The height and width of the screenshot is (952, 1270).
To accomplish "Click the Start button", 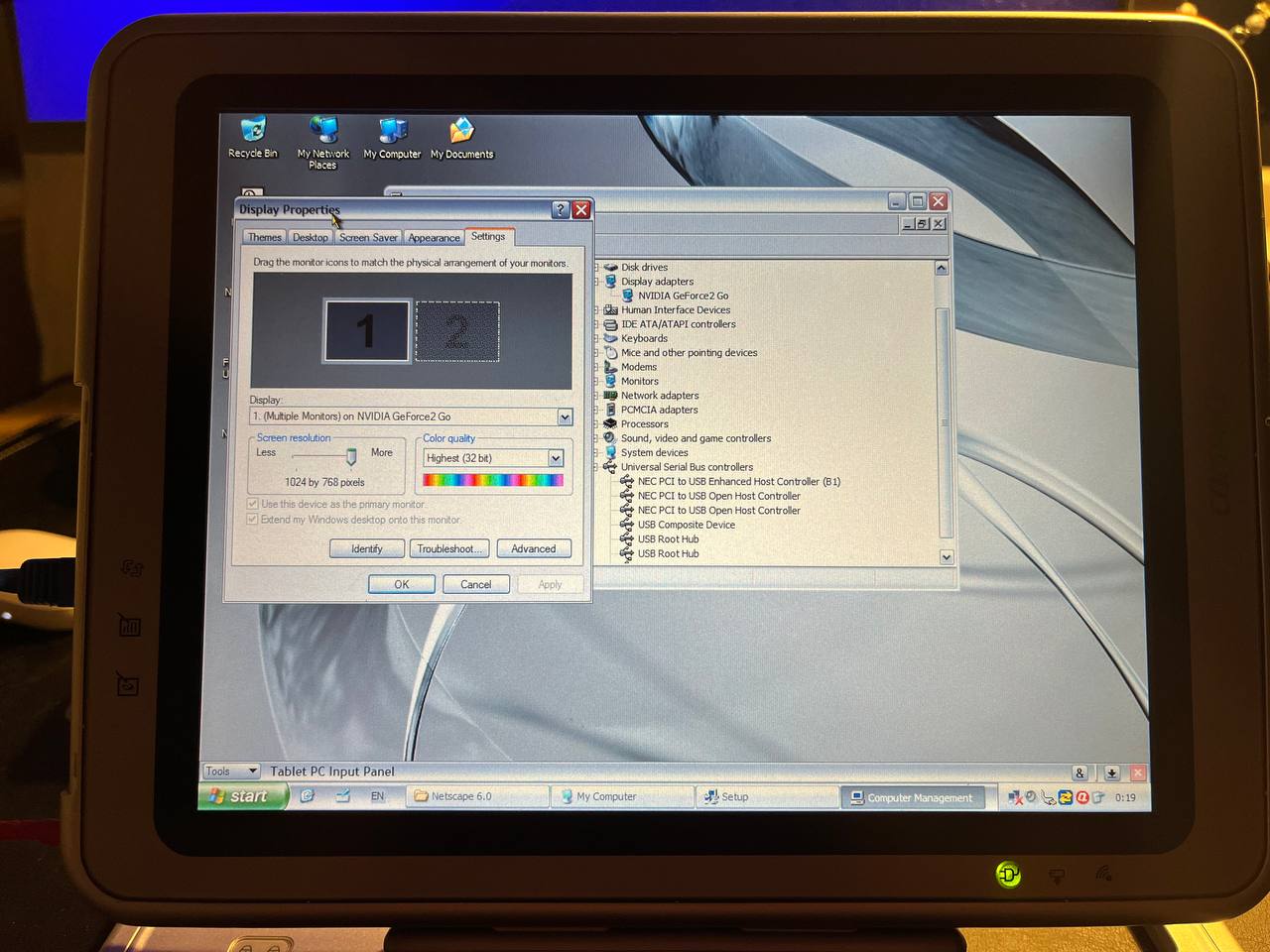I will [242, 796].
